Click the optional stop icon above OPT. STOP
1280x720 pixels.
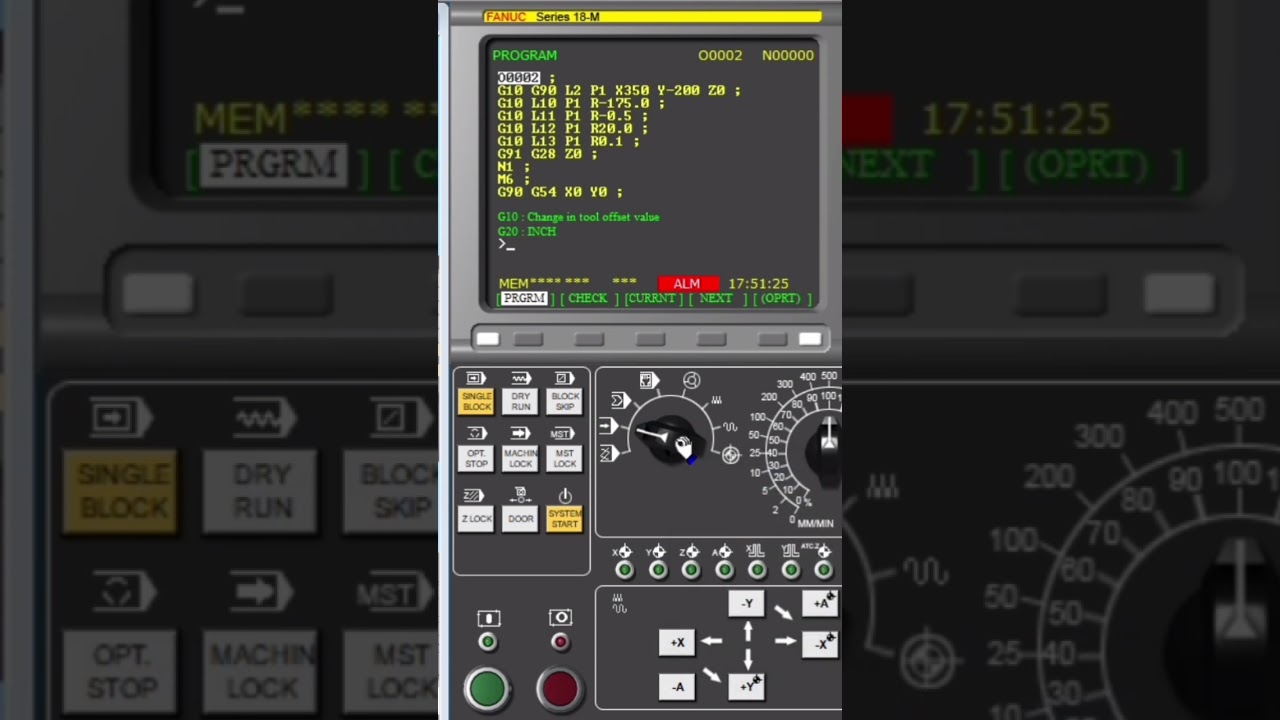(476, 434)
